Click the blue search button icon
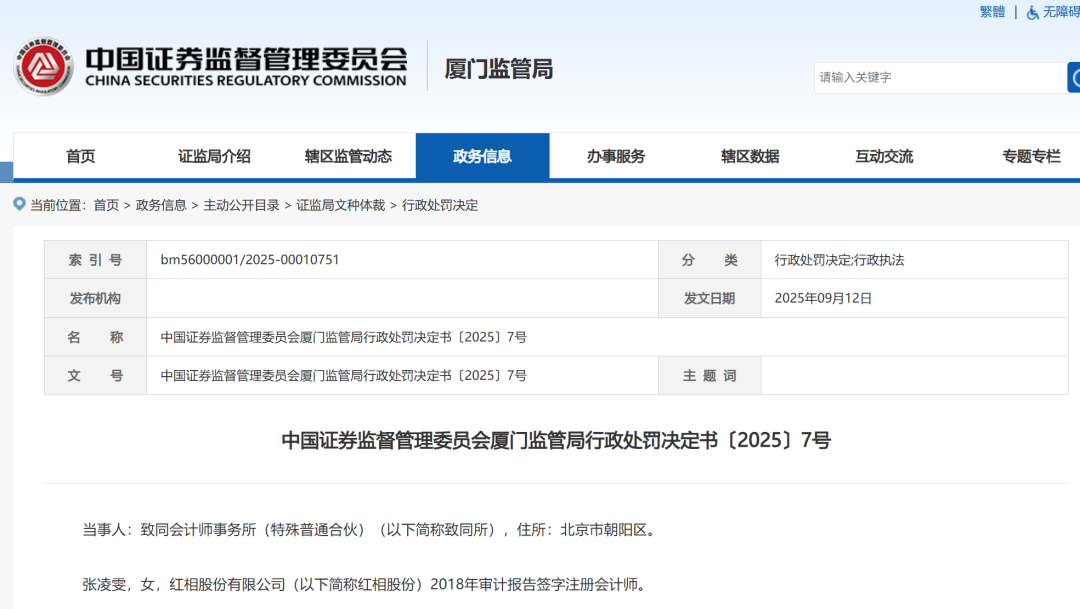This screenshot has width=1080, height=609. [x=1074, y=77]
